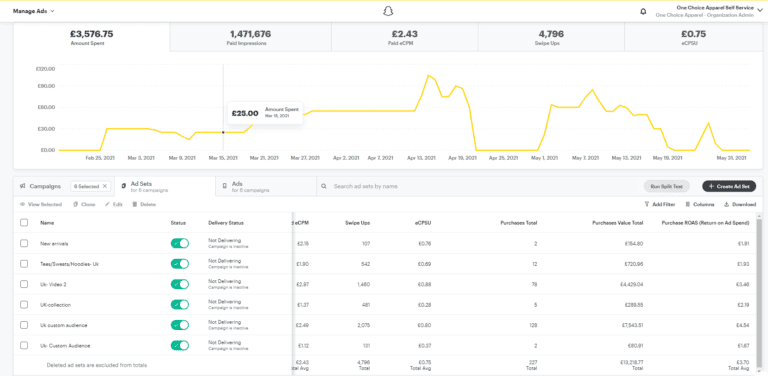
Task: Sort by the Name column header
Action: [47, 223]
